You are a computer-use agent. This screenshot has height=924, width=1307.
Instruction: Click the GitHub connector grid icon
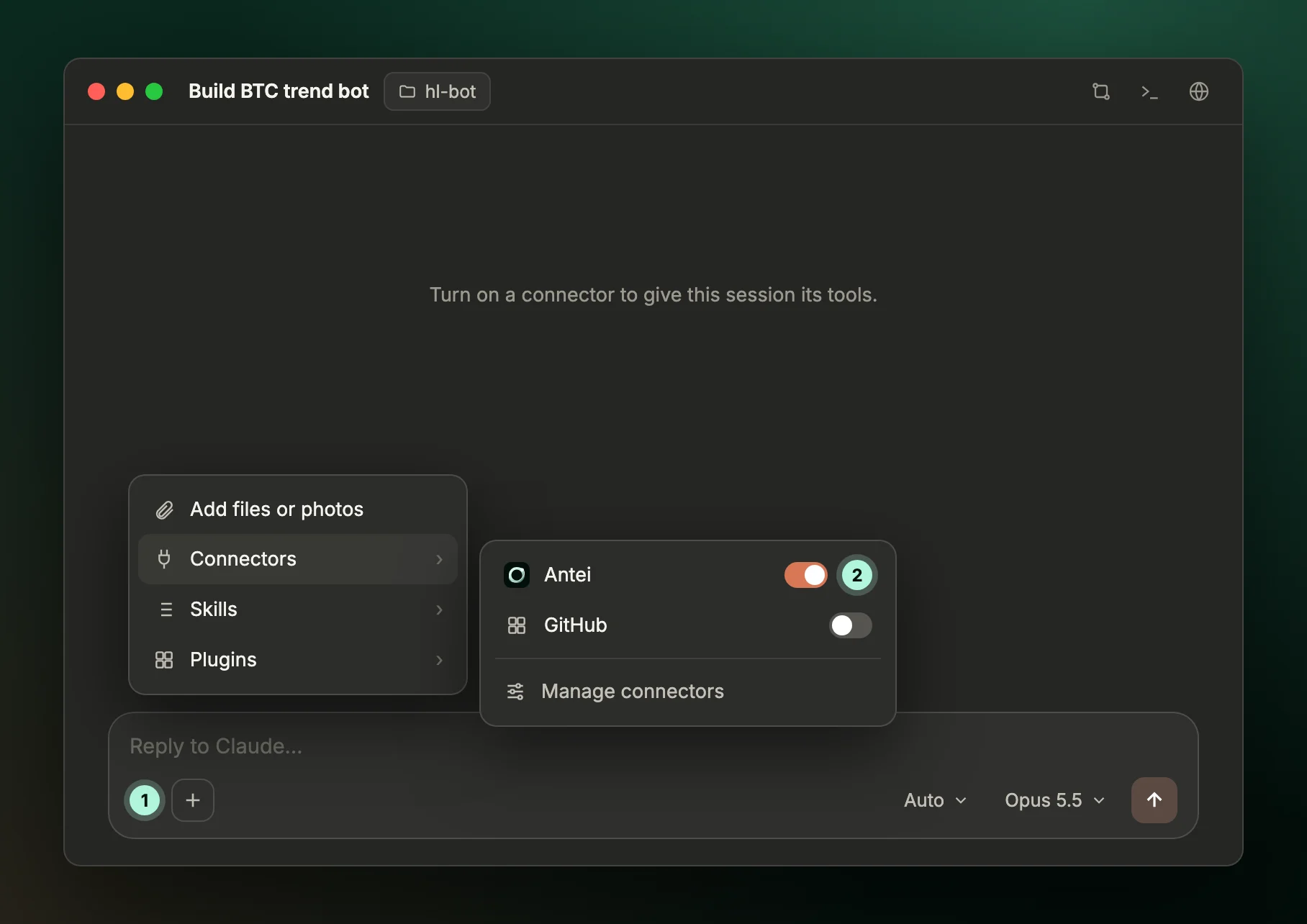(517, 625)
